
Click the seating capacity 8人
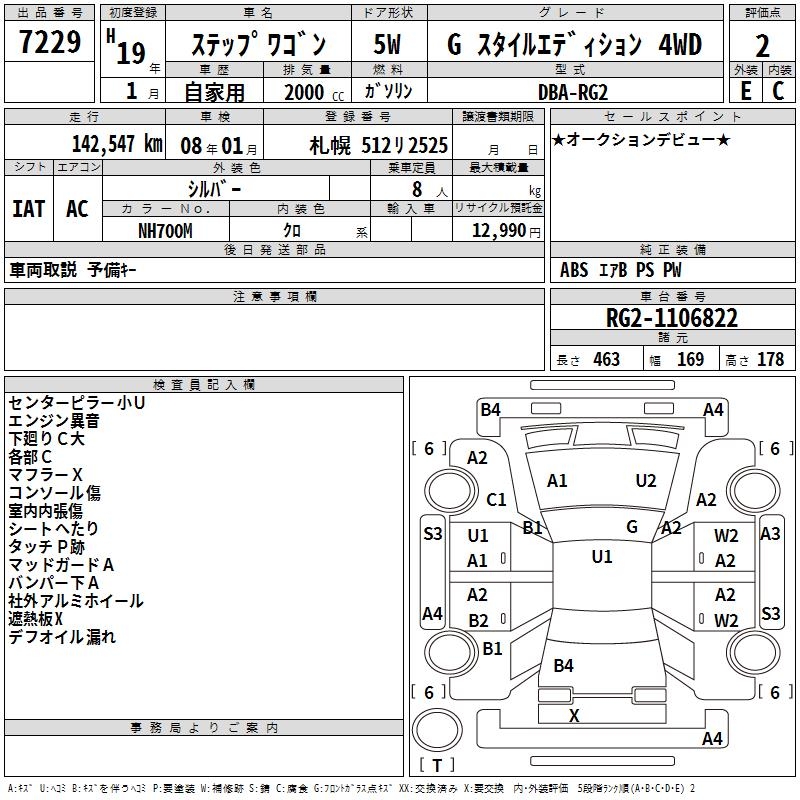coord(430,189)
